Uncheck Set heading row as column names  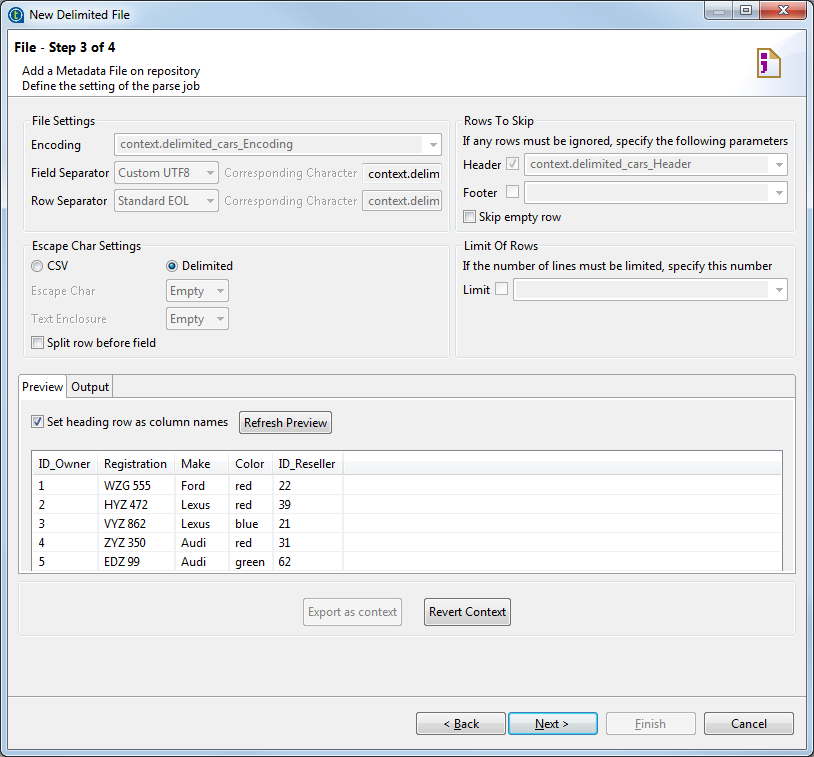click(x=38, y=422)
